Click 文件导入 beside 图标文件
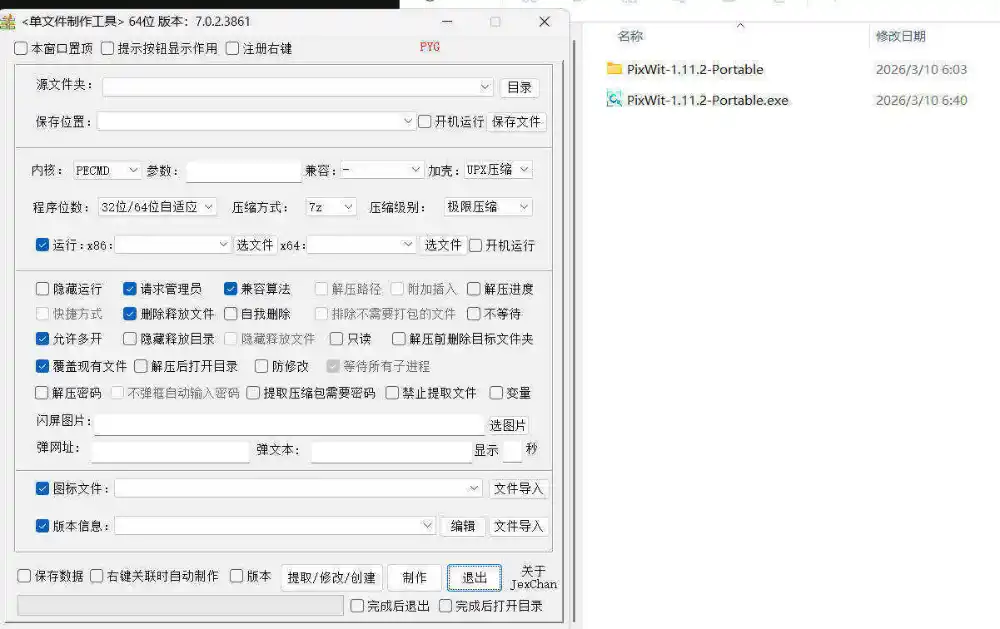The width and height of the screenshot is (1000, 629). pos(518,489)
